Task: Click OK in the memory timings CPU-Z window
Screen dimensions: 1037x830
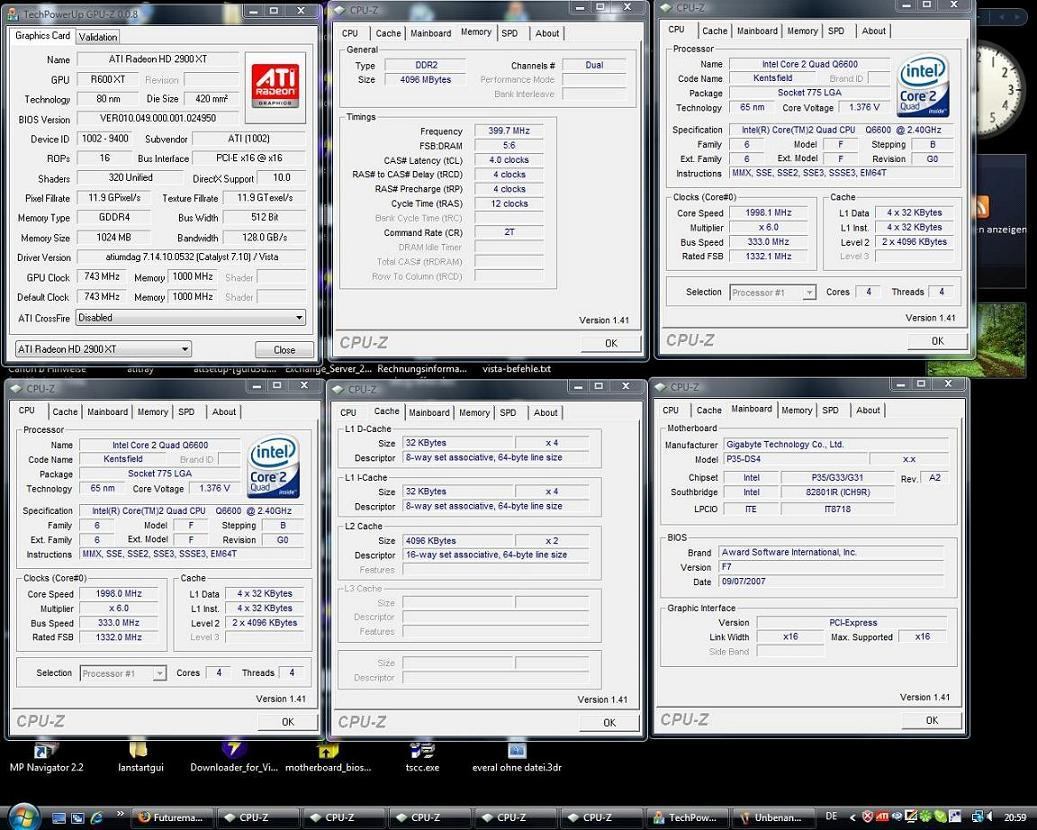Action: point(611,343)
